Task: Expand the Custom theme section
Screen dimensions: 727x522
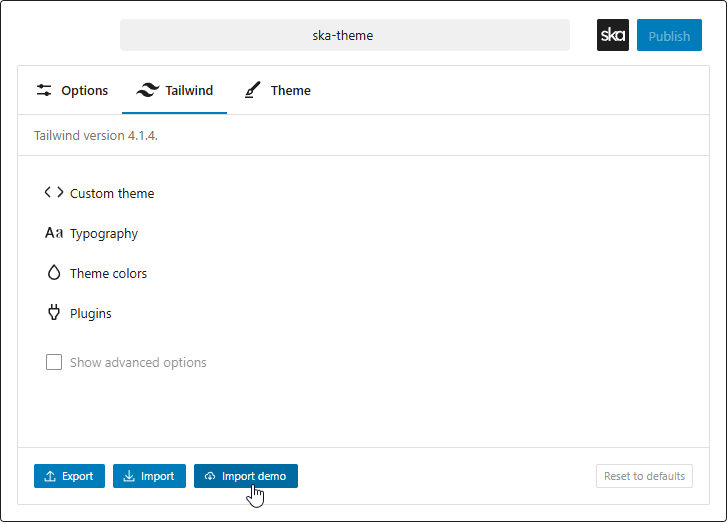Action: pos(112,193)
